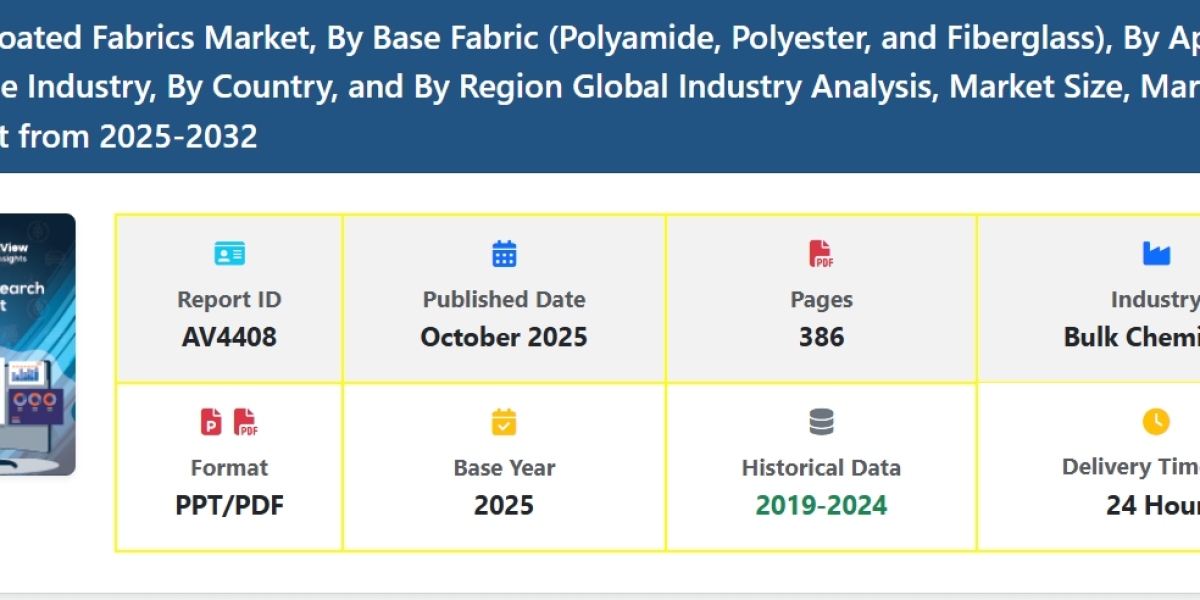Click the PPT/PDF format value
1200x600 pixels.
[x=229, y=505]
